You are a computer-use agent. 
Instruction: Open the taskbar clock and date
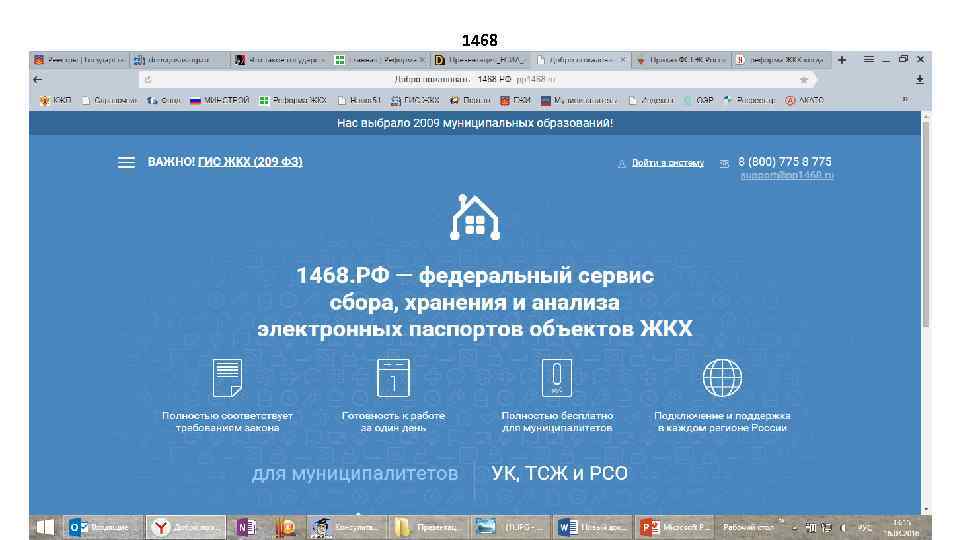(903, 528)
